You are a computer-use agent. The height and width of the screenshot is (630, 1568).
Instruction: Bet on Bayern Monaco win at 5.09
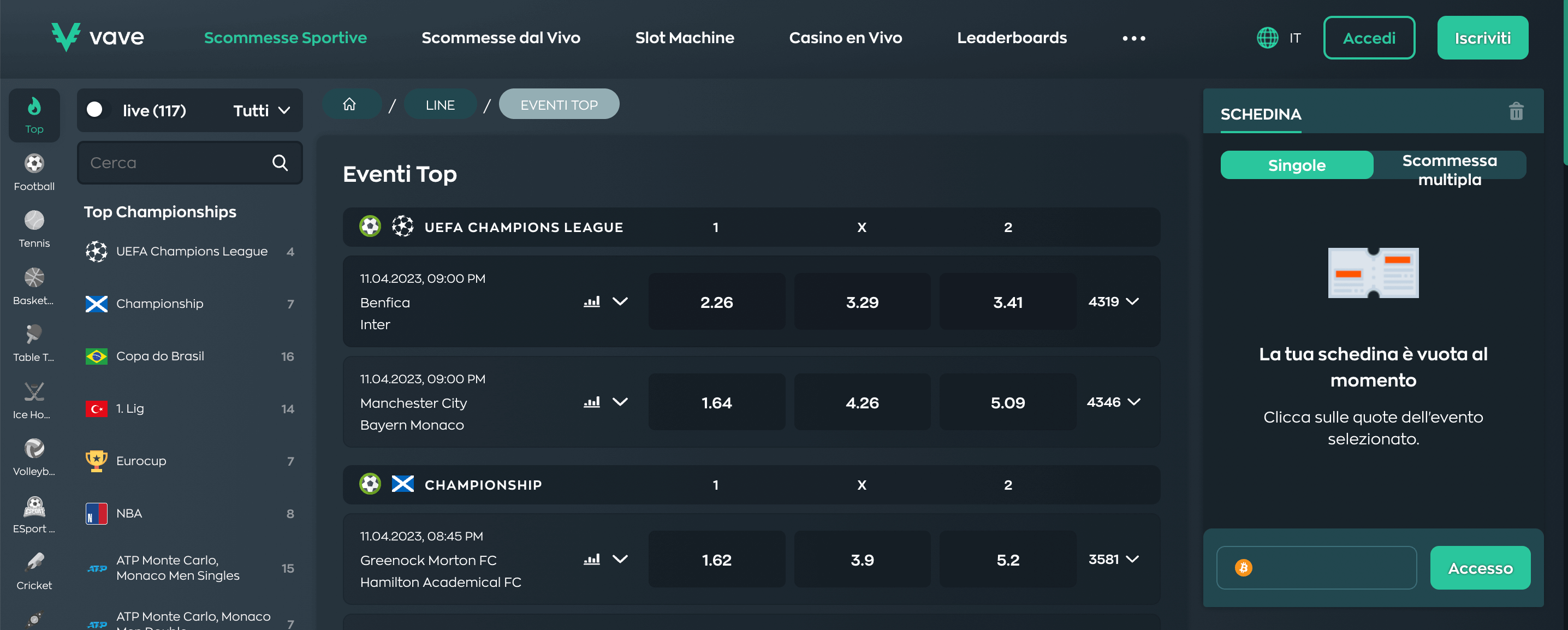[x=1007, y=402]
